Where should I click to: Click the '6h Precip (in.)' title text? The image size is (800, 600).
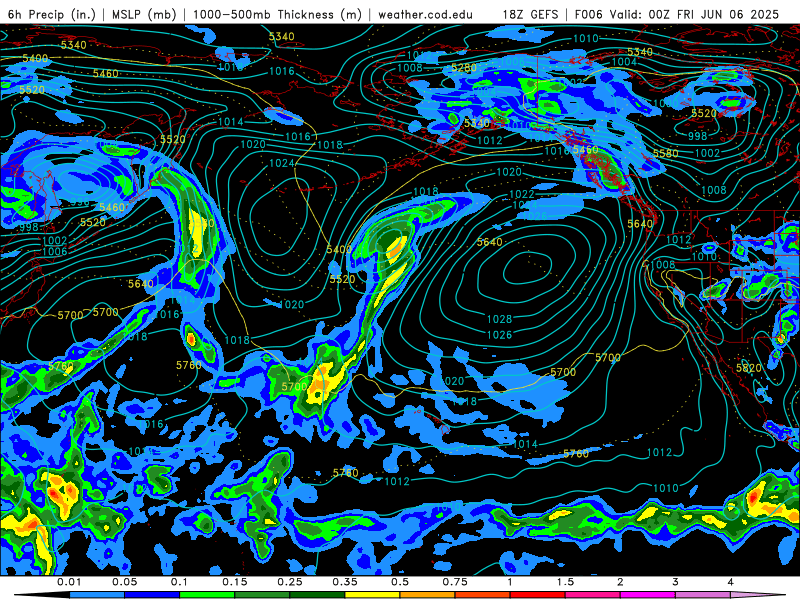tap(52, 14)
